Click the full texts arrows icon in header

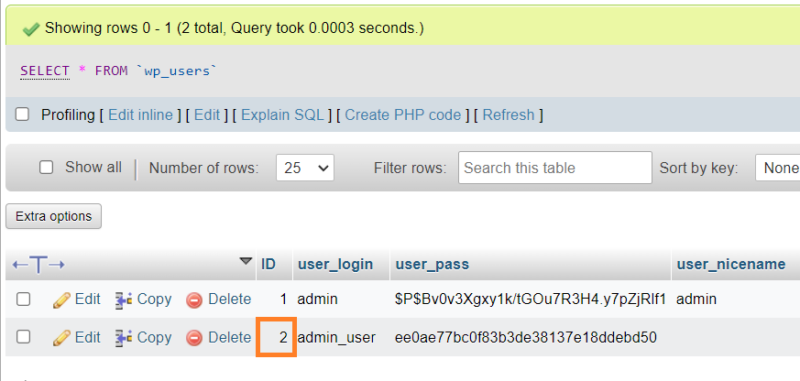(39, 265)
